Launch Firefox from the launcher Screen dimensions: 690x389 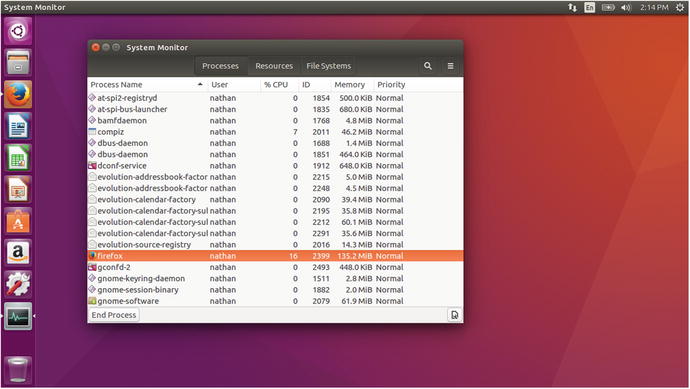click(x=18, y=94)
